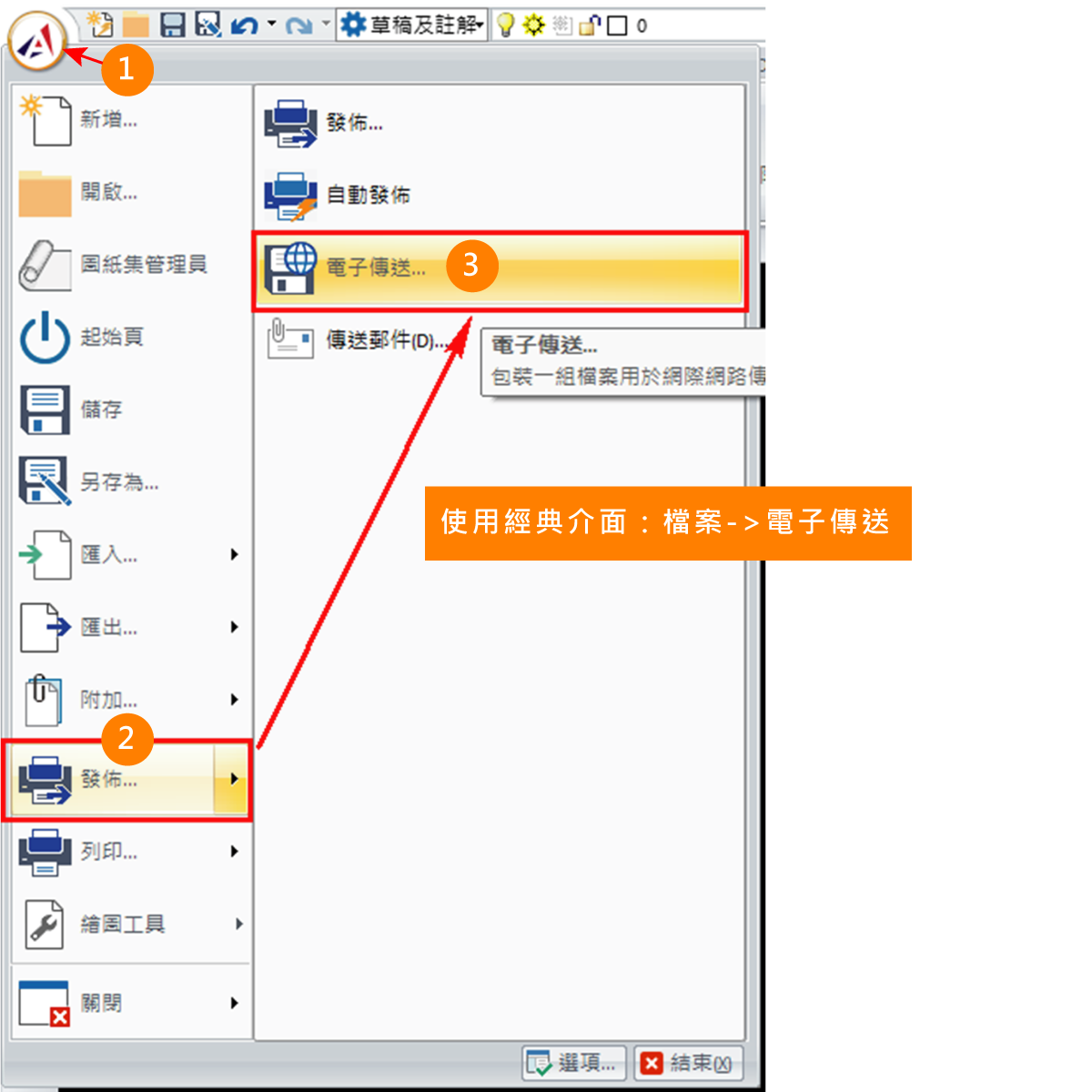
Task: Click the 列印... printer icon
Action: pos(45,852)
